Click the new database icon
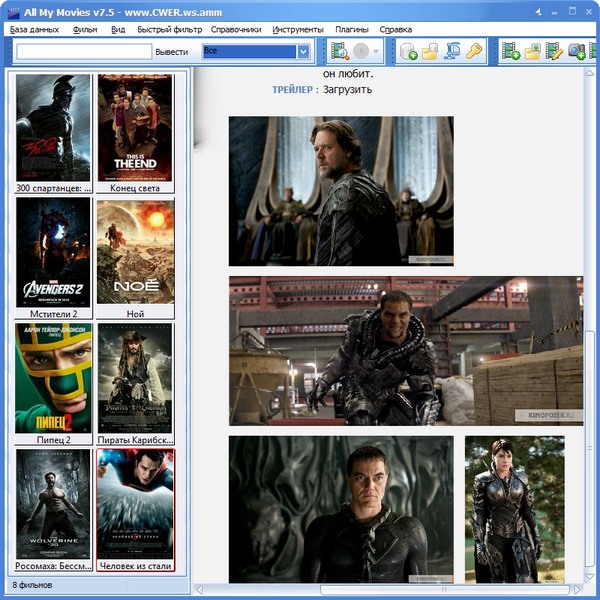Image resolution: width=600 pixels, height=600 pixels. [x=408, y=51]
